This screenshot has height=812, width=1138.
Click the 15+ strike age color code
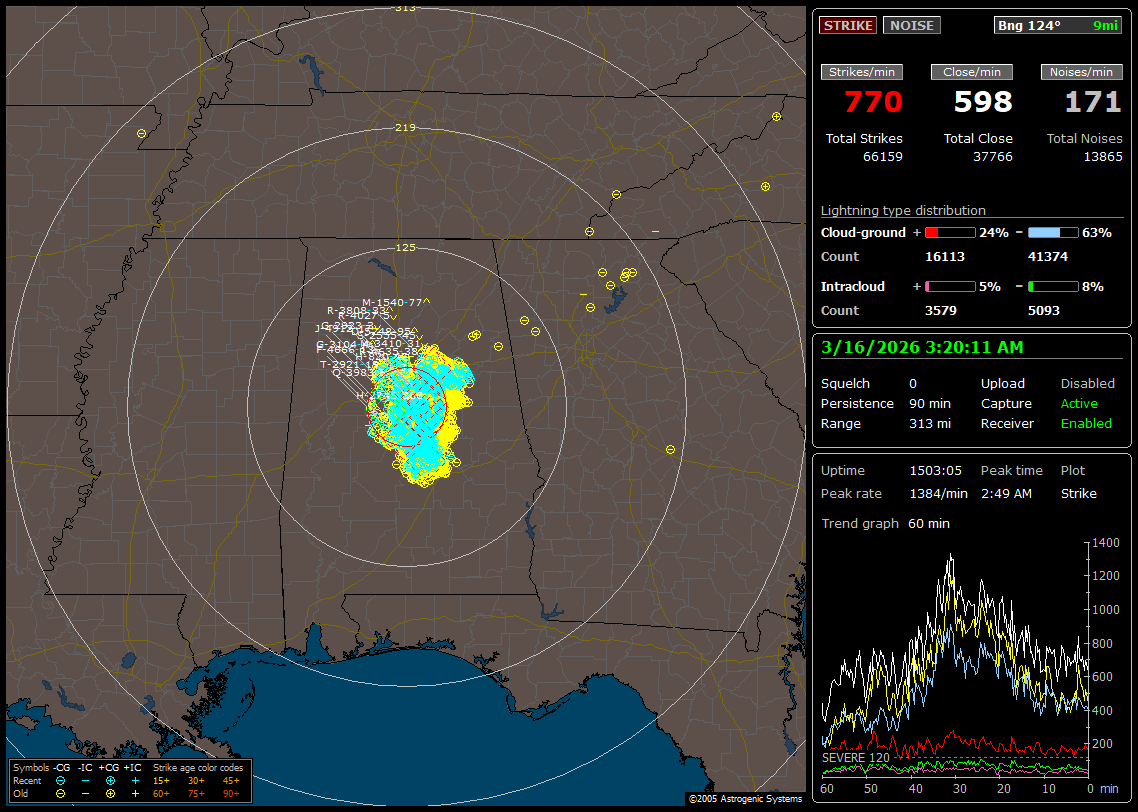161,780
